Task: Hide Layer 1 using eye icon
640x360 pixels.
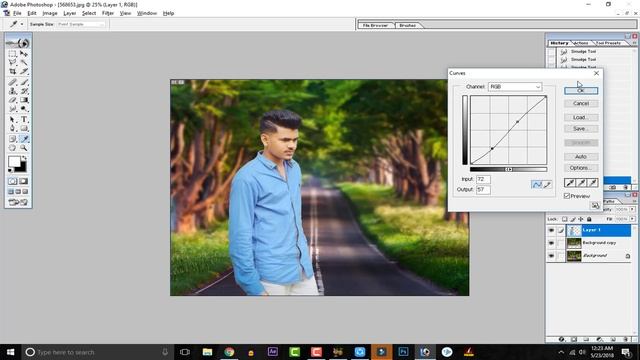Action: 551,230
